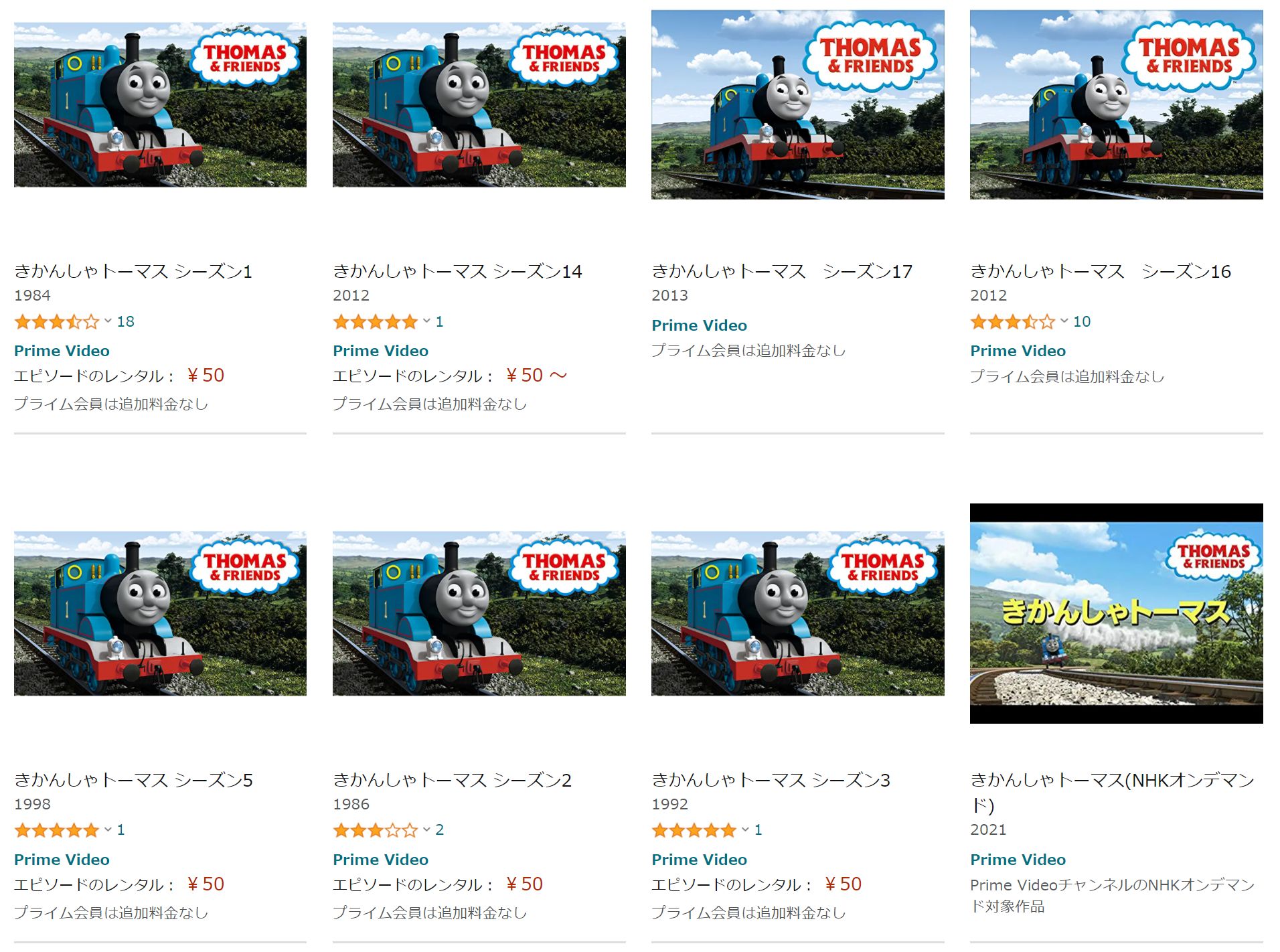Screen dimensions: 1280x952
Task: Click the five-star rating for Season 5
Action: click(57, 831)
